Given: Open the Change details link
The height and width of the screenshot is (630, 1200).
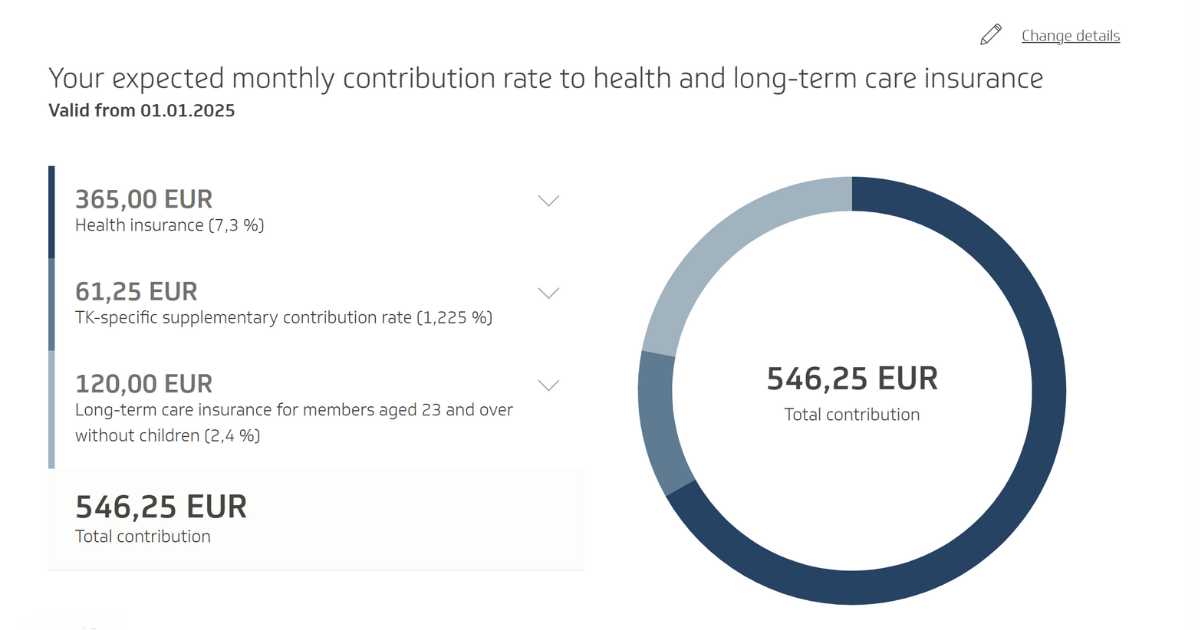Looking at the screenshot, I should 1070,36.
